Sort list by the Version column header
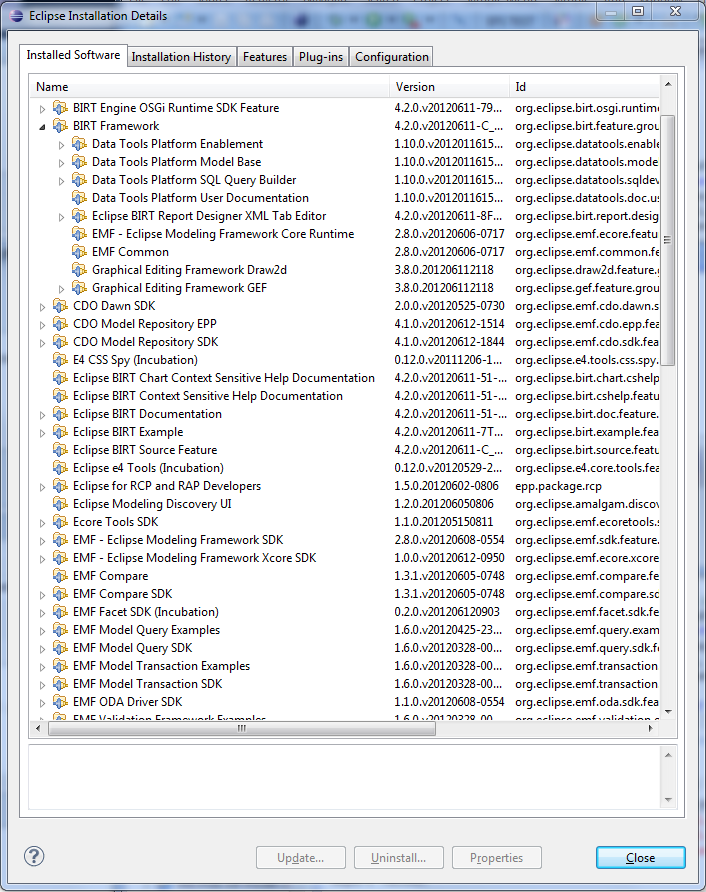 [449, 86]
